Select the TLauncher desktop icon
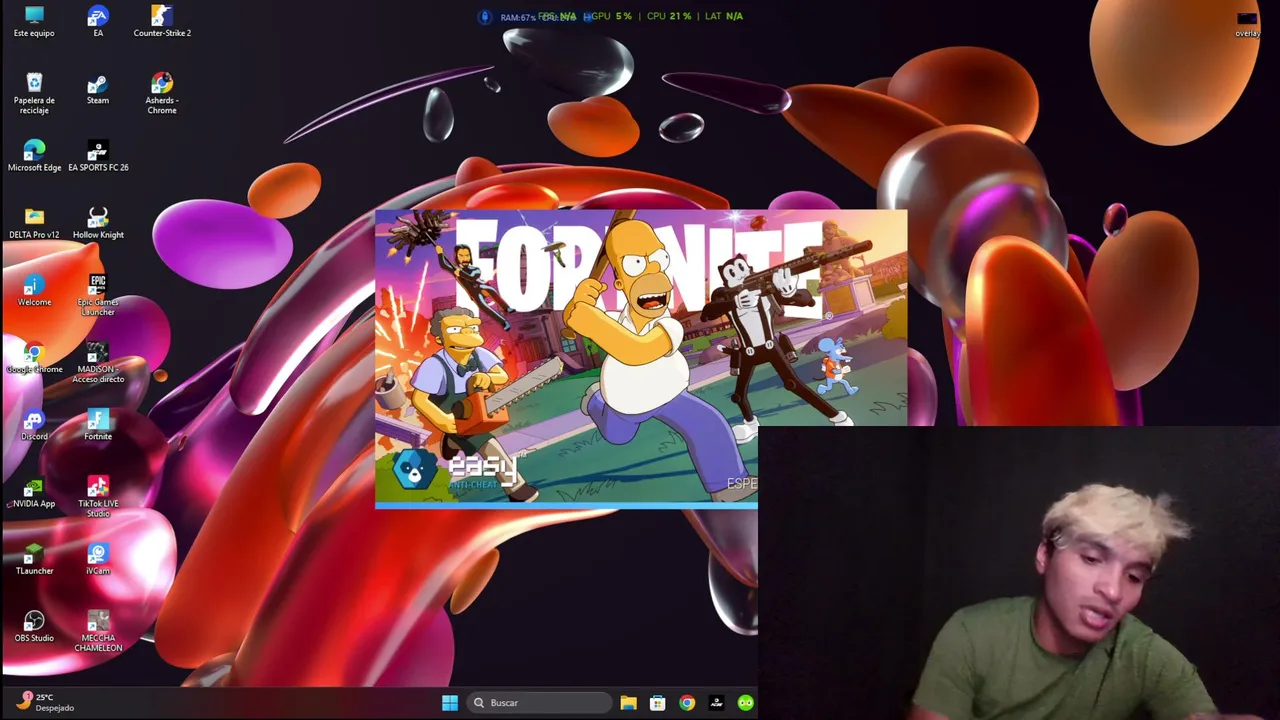The image size is (1280, 720). pyautogui.click(x=34, y=559)
